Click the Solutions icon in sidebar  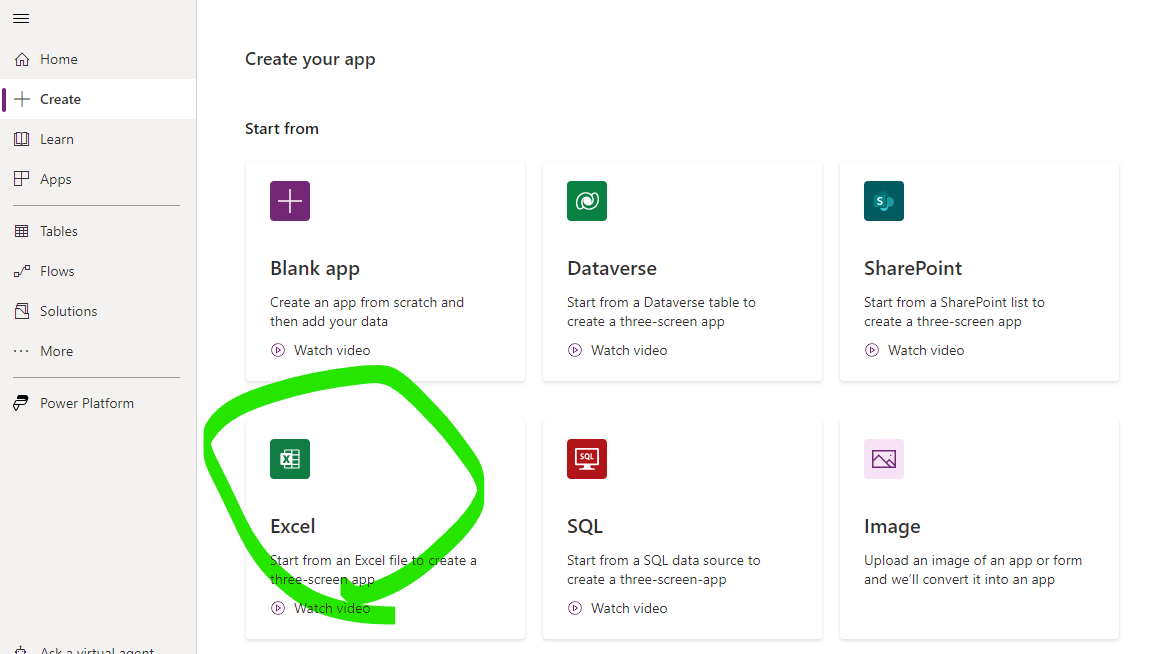[x=22, y=311]
